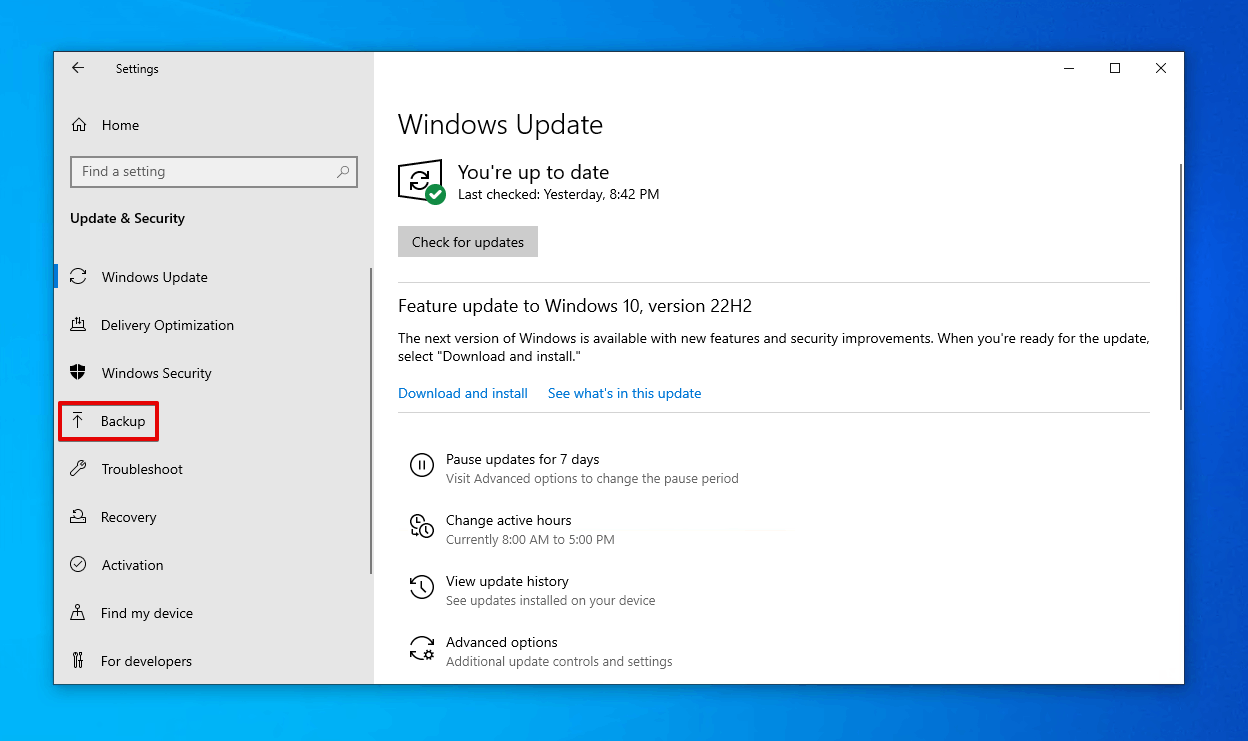Open Advanced options label

click(x=502, y=642)
